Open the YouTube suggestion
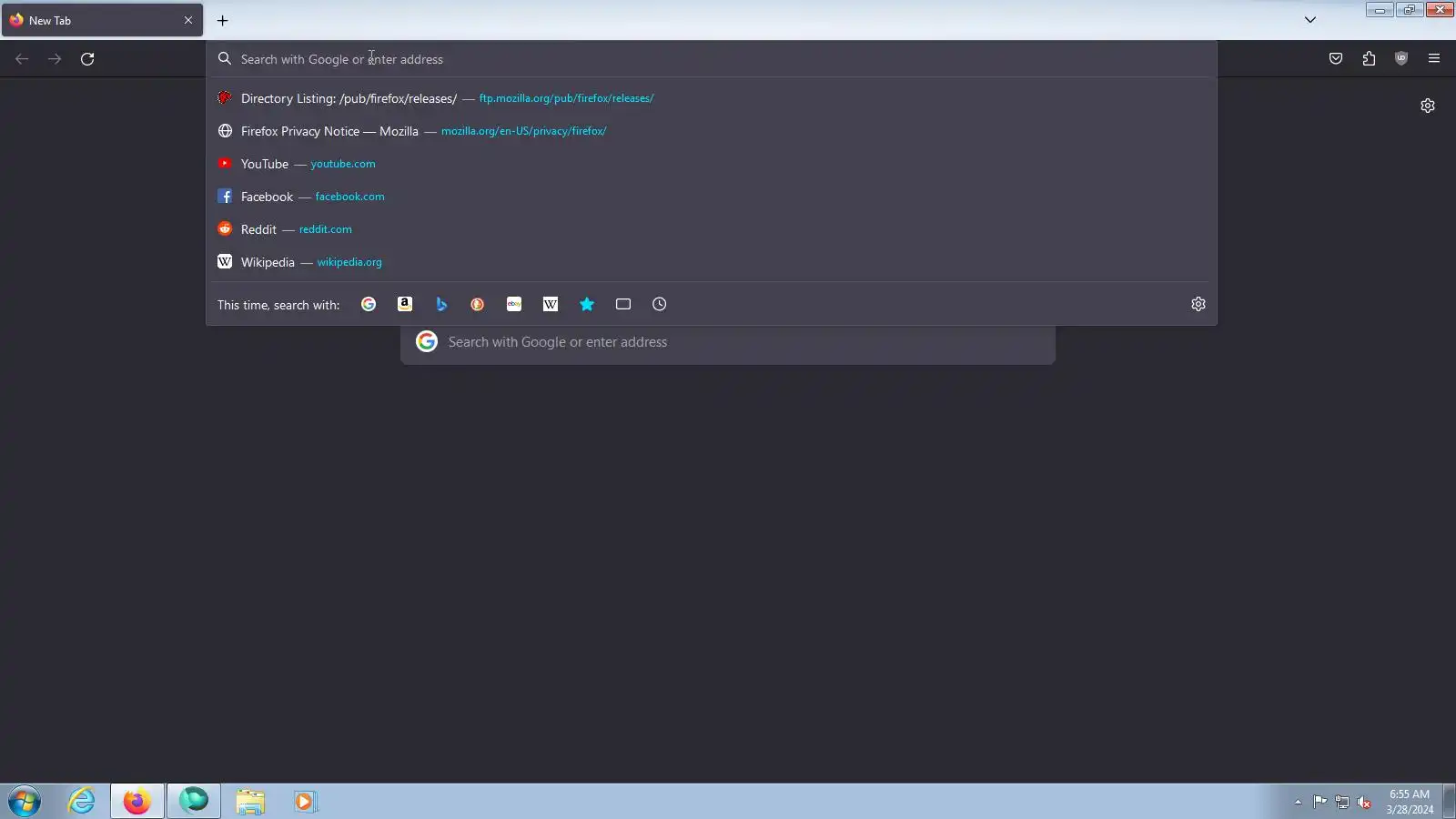 pyautogui.click(x=712, y=164)
